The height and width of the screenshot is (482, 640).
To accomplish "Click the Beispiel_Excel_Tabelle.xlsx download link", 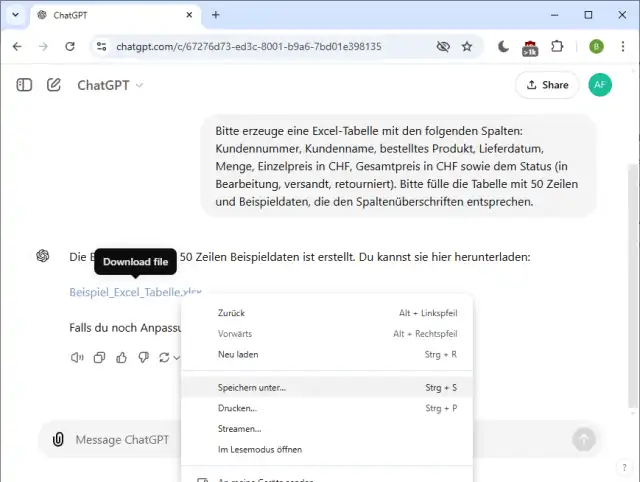I will (x=135, y=292).
